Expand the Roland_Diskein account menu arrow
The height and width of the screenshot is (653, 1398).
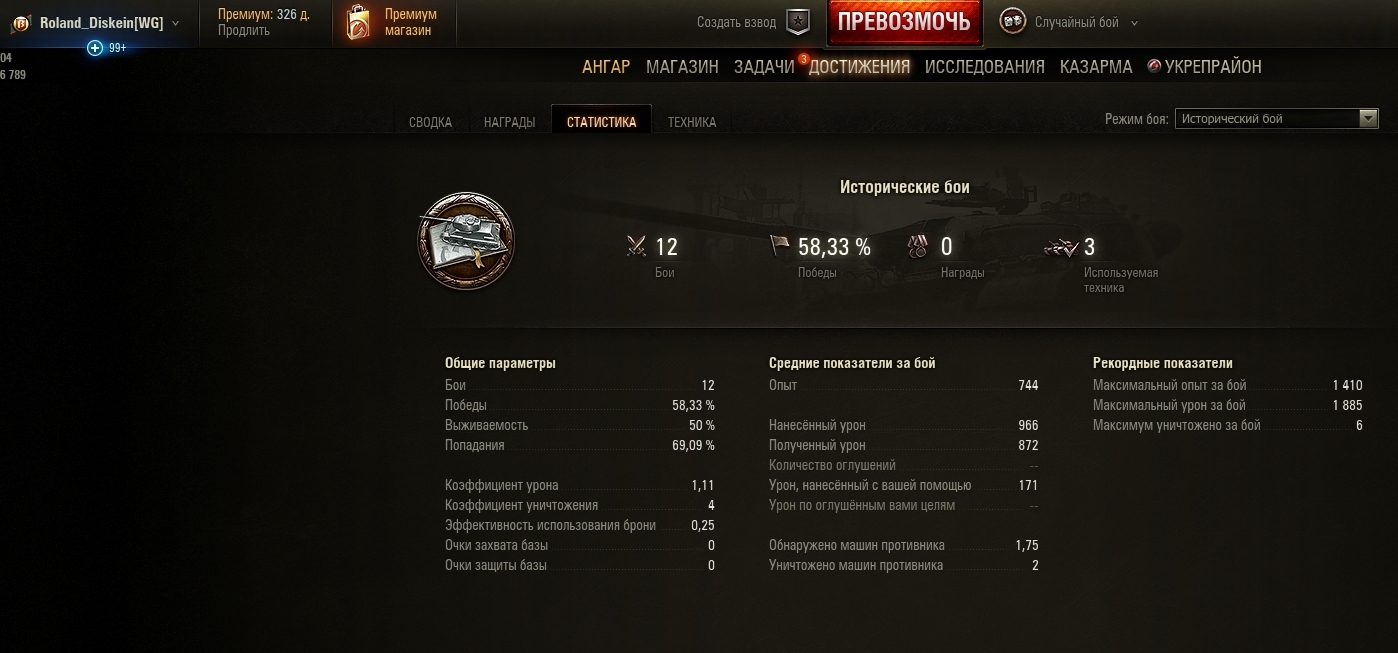click(x=176, y=23)
